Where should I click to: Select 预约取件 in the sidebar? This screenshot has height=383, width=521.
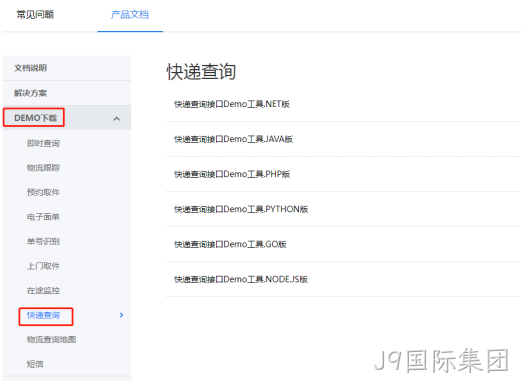click(43, 192)
